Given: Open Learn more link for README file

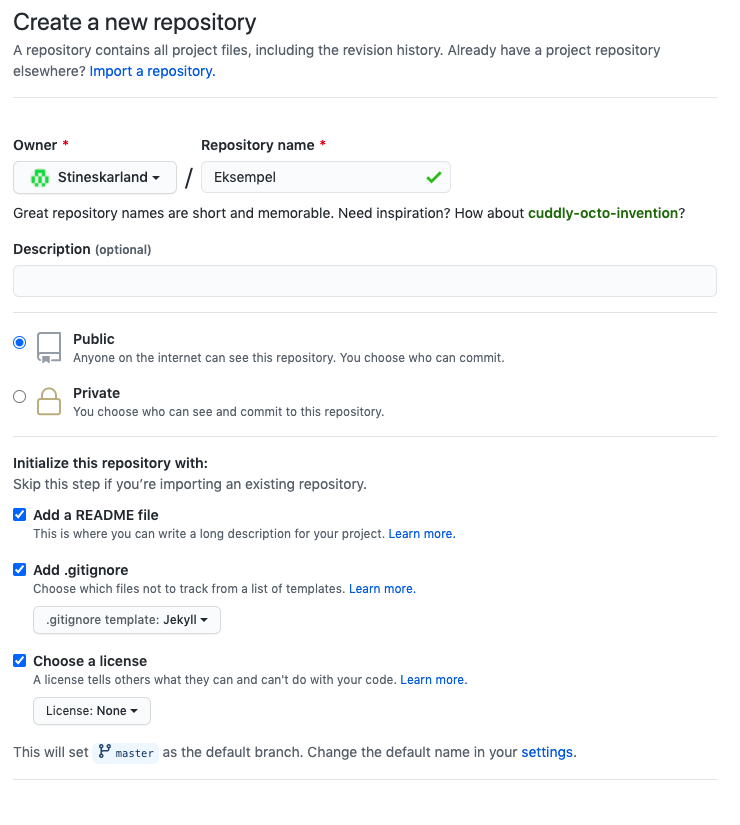Looking at the screenshot, I should (x=422, y=534).
